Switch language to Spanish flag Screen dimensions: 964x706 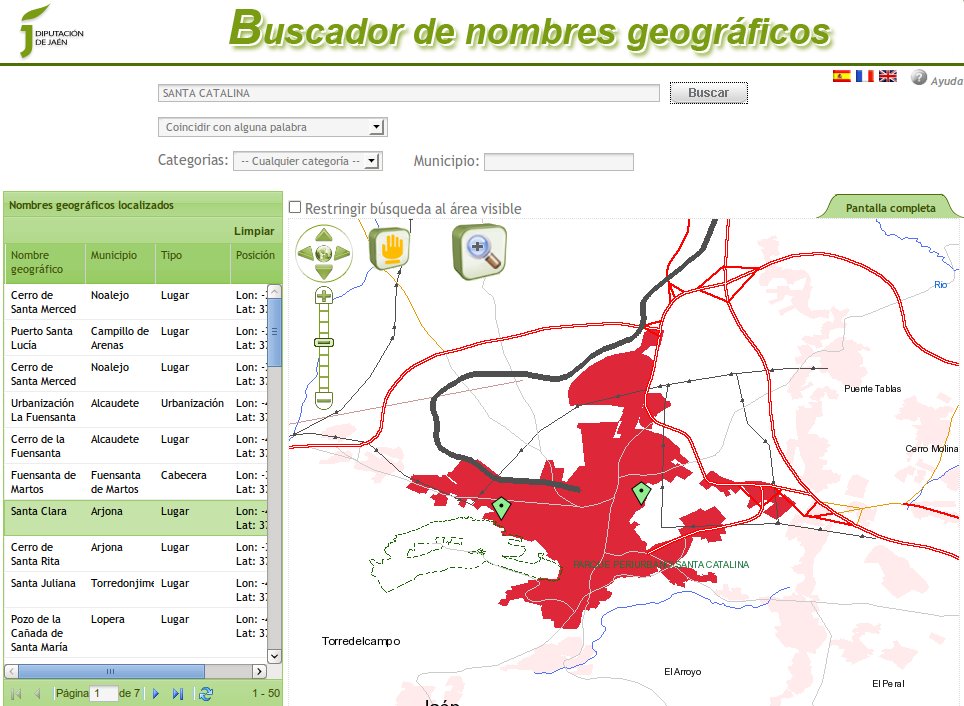click(x=842, y=76)
